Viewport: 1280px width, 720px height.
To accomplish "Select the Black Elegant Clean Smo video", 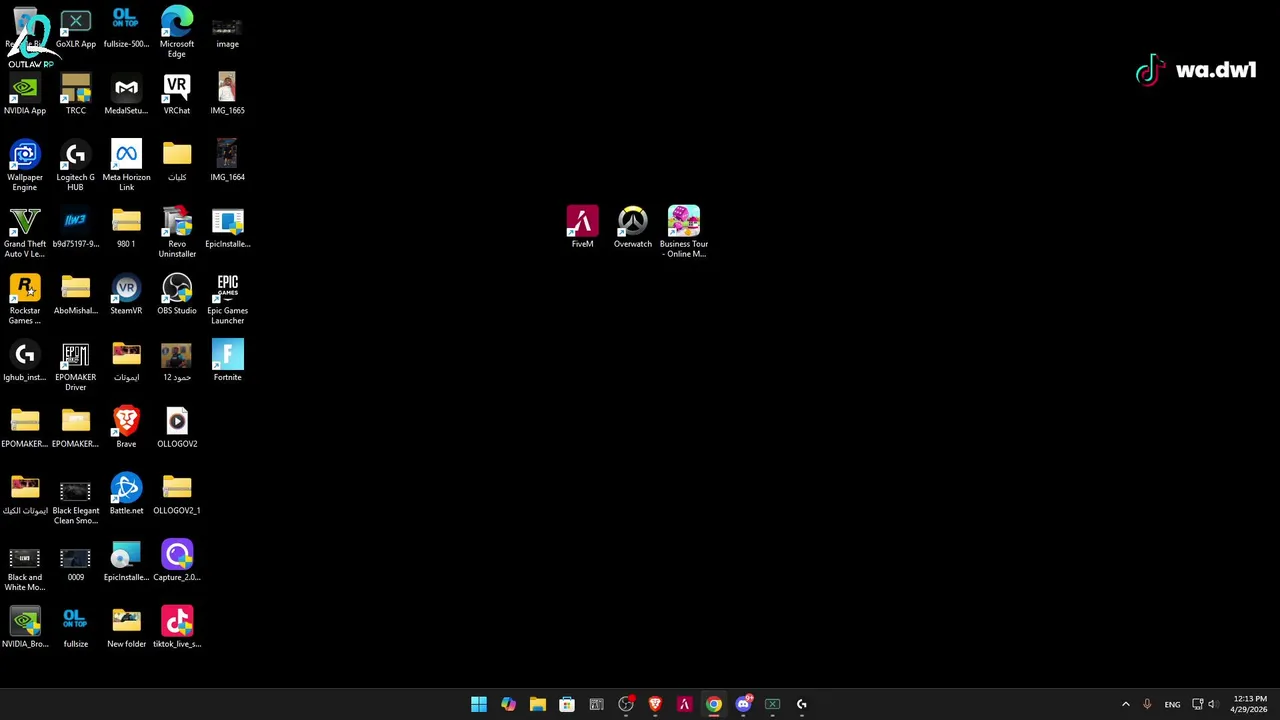I will pos(76,500).
